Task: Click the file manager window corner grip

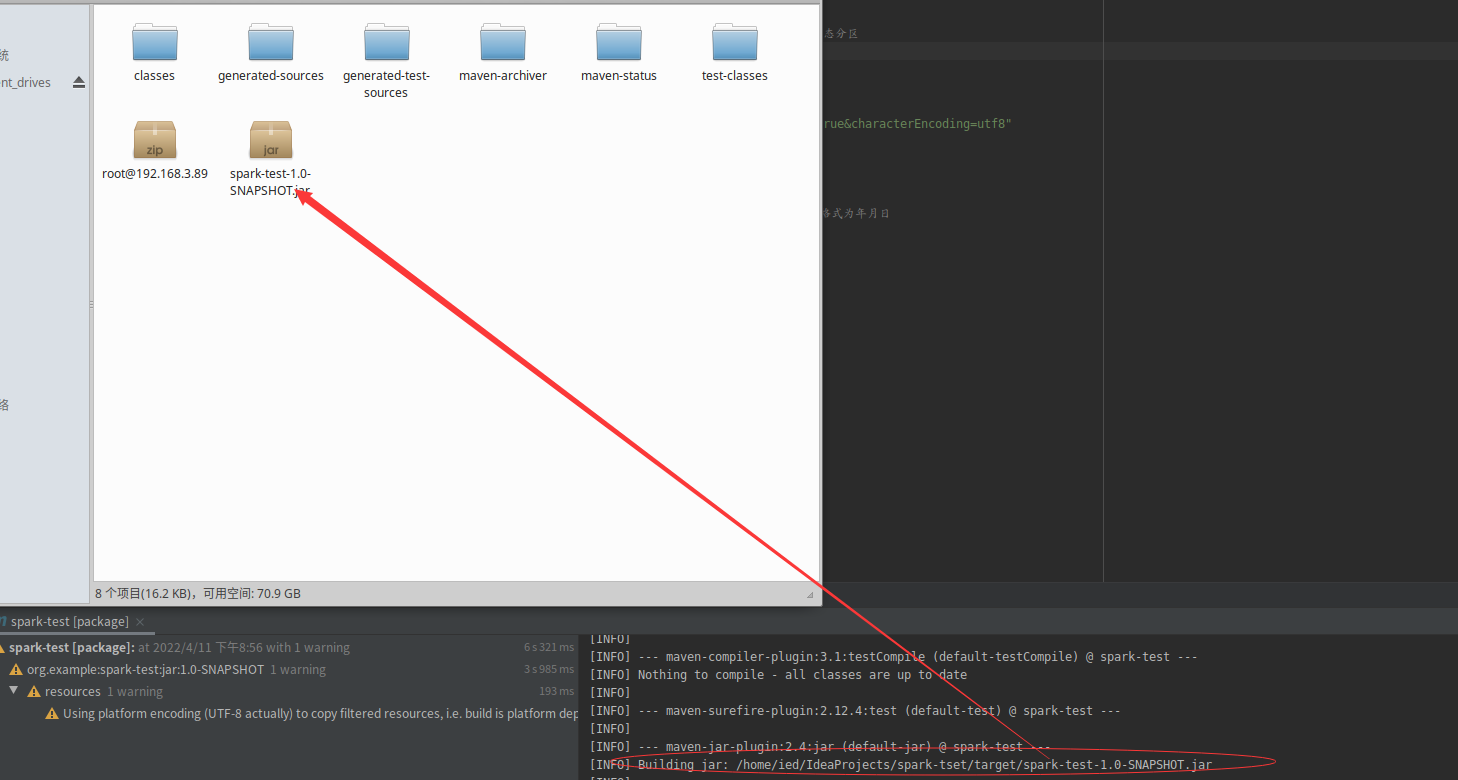Action: (810, 595)
